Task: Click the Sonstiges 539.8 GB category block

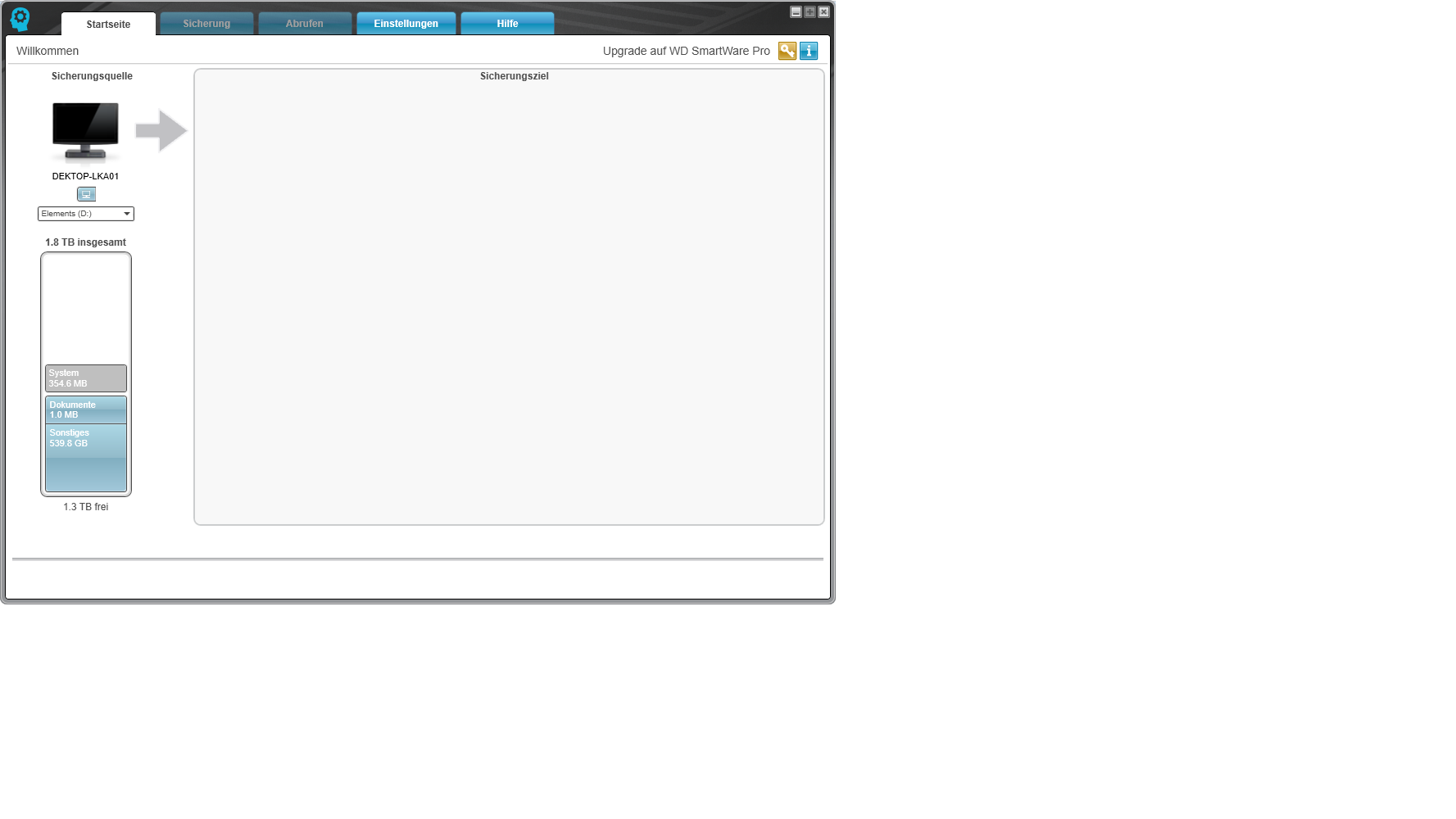Action: point(86,458)
